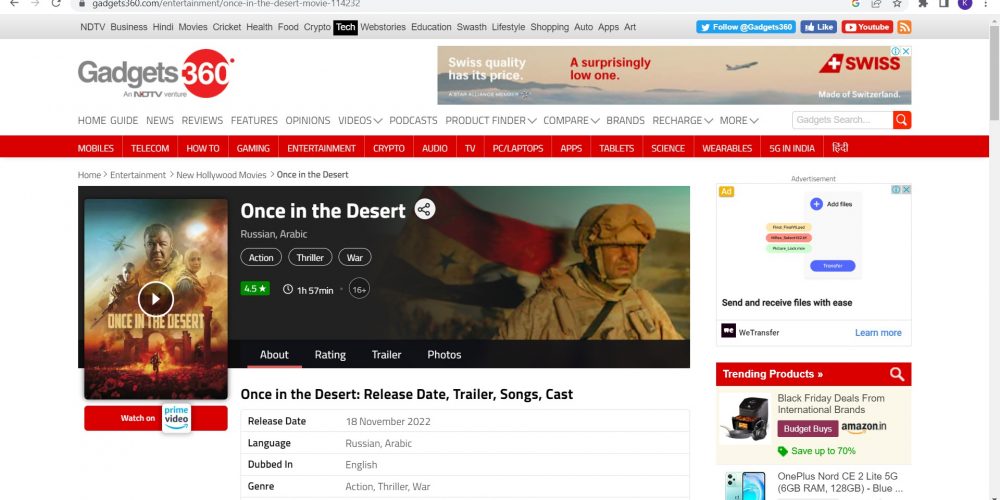The image size is (1000, 500).
Task: Click the 4.5 star rating badge
Action: (x=255, y=289)
